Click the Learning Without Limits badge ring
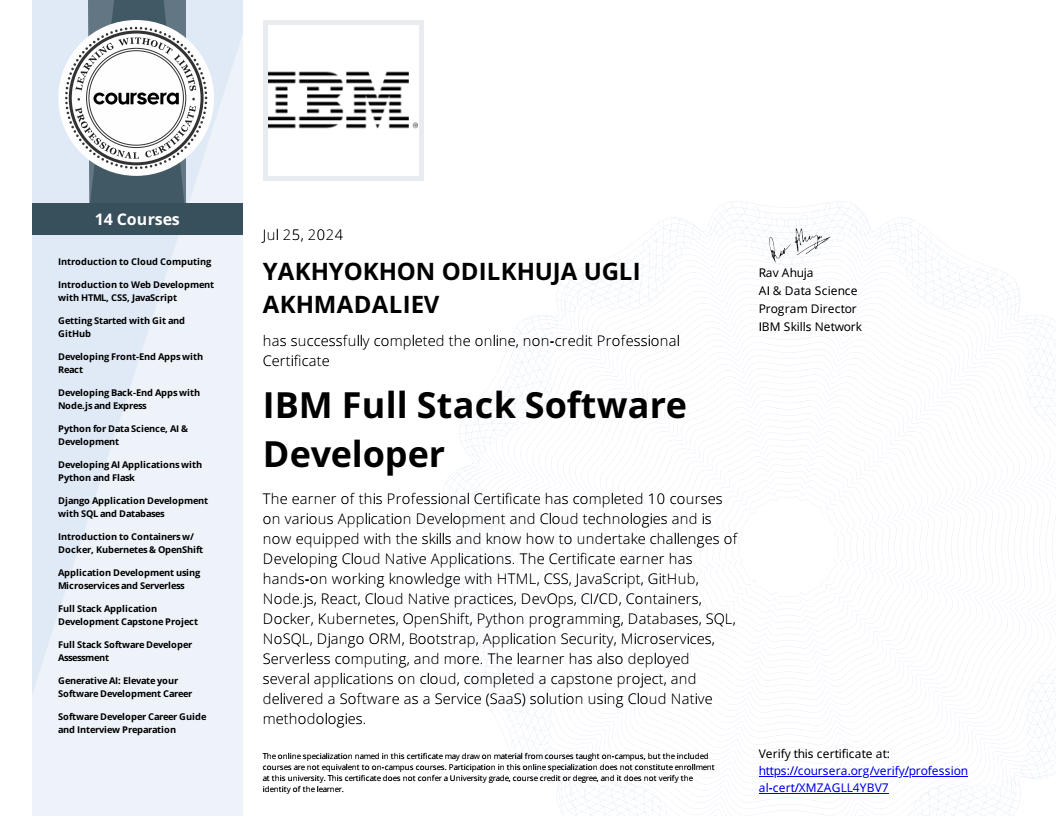Viewport: 1056px width, 816px height. [x=135, y=40]
